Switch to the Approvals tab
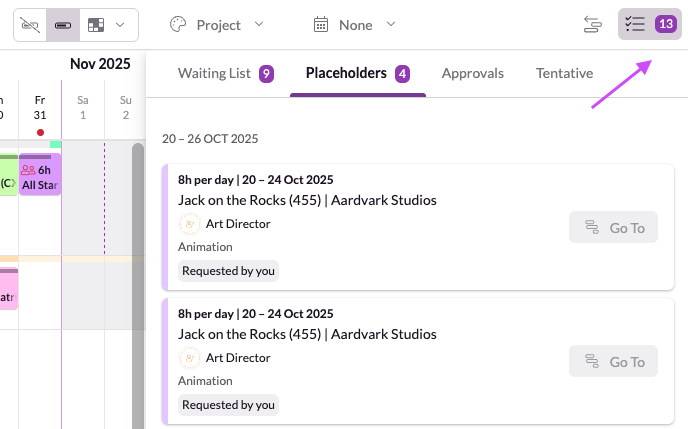Screen dimensions: 688x429 click(x=472, y=73)
